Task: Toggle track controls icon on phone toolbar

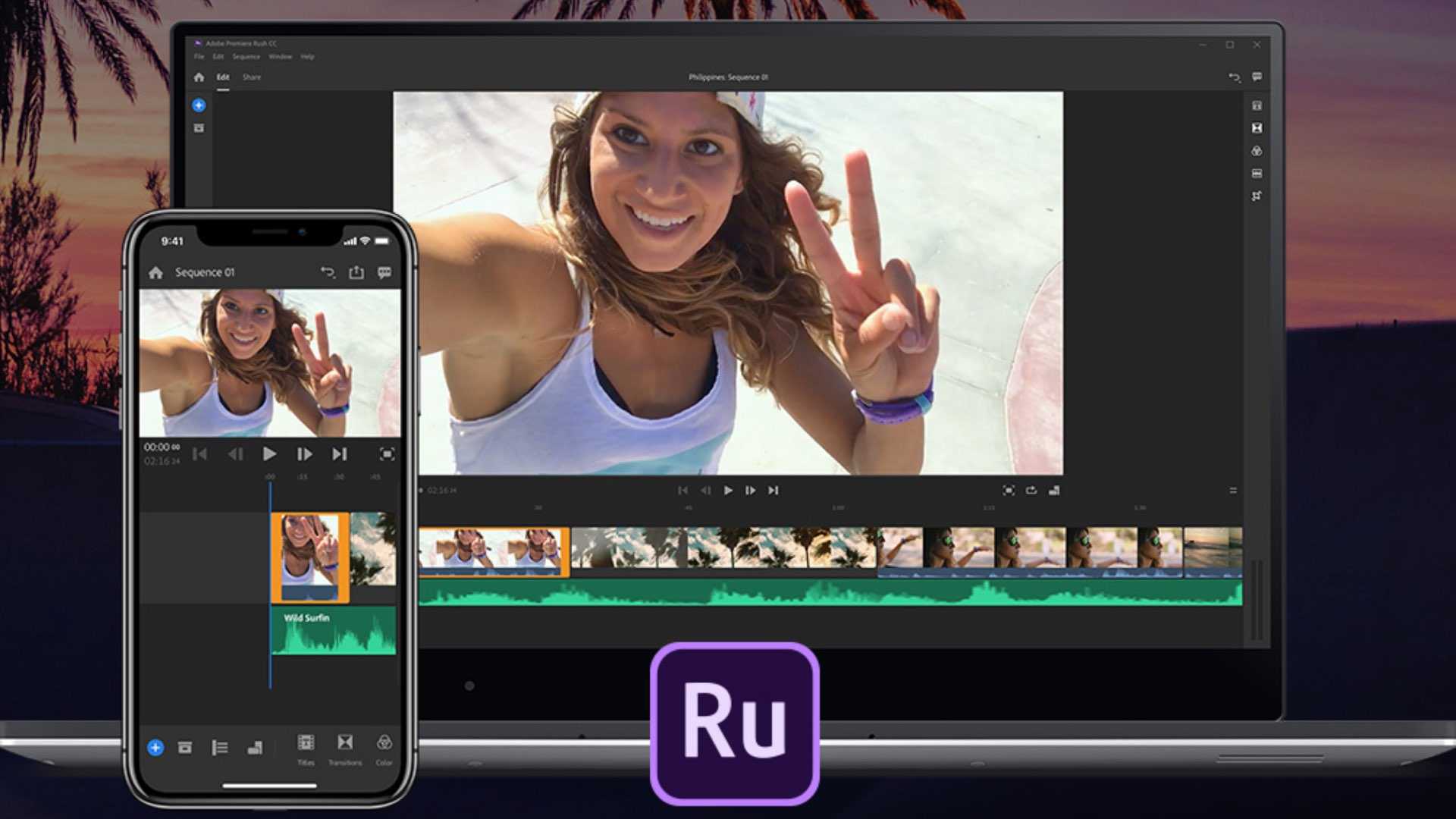Action: [x=220, y=748]
